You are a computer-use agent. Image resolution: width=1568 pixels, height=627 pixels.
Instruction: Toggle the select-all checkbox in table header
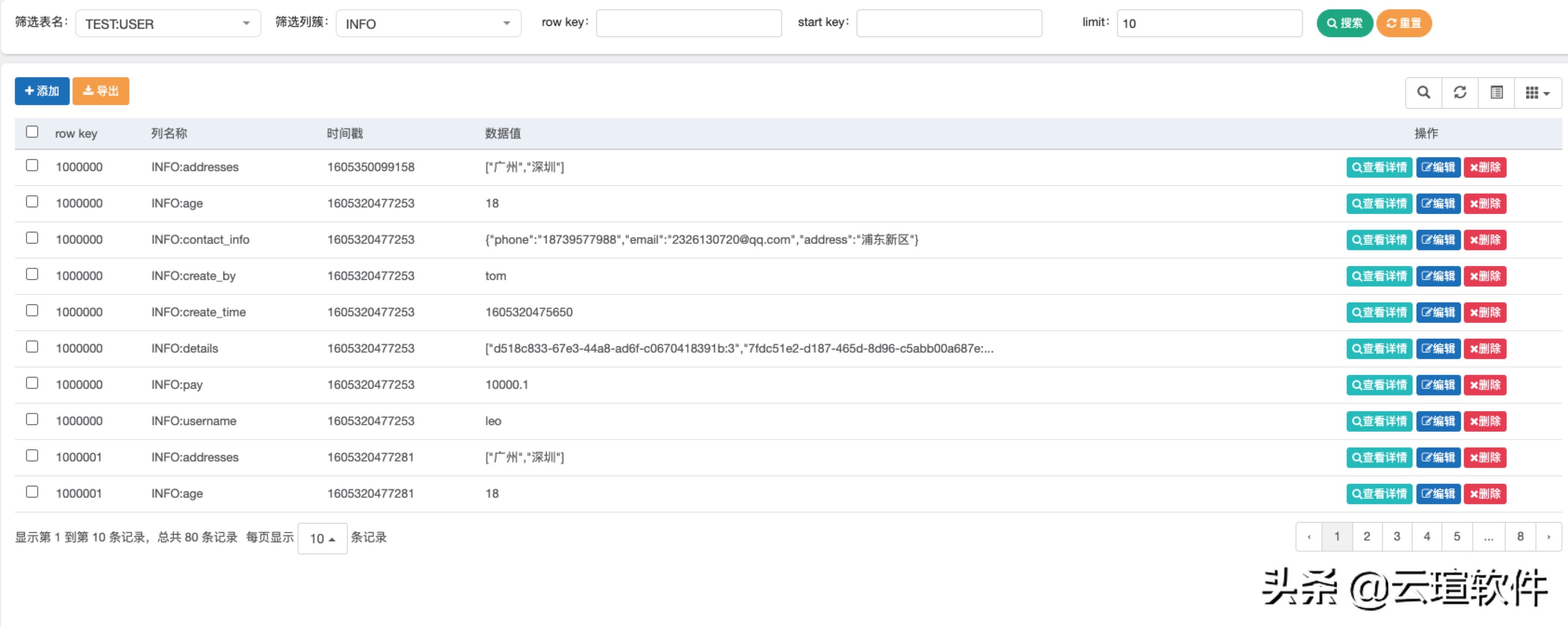click(32, 131)
